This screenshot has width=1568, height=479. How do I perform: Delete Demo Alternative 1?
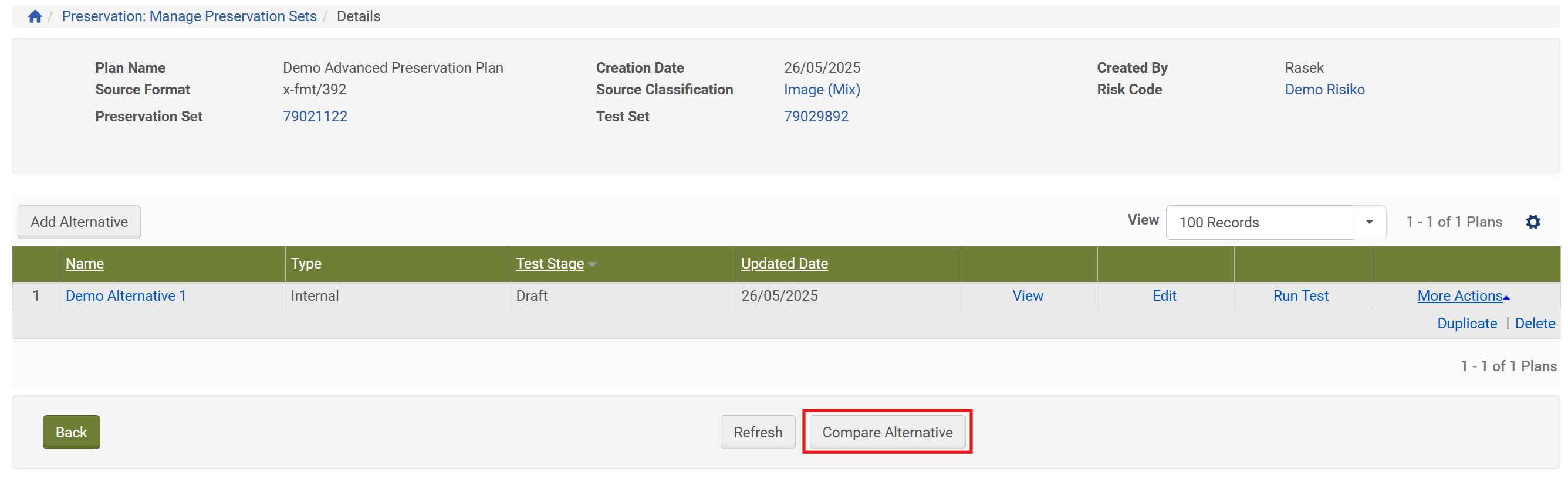click(1535, 324)
